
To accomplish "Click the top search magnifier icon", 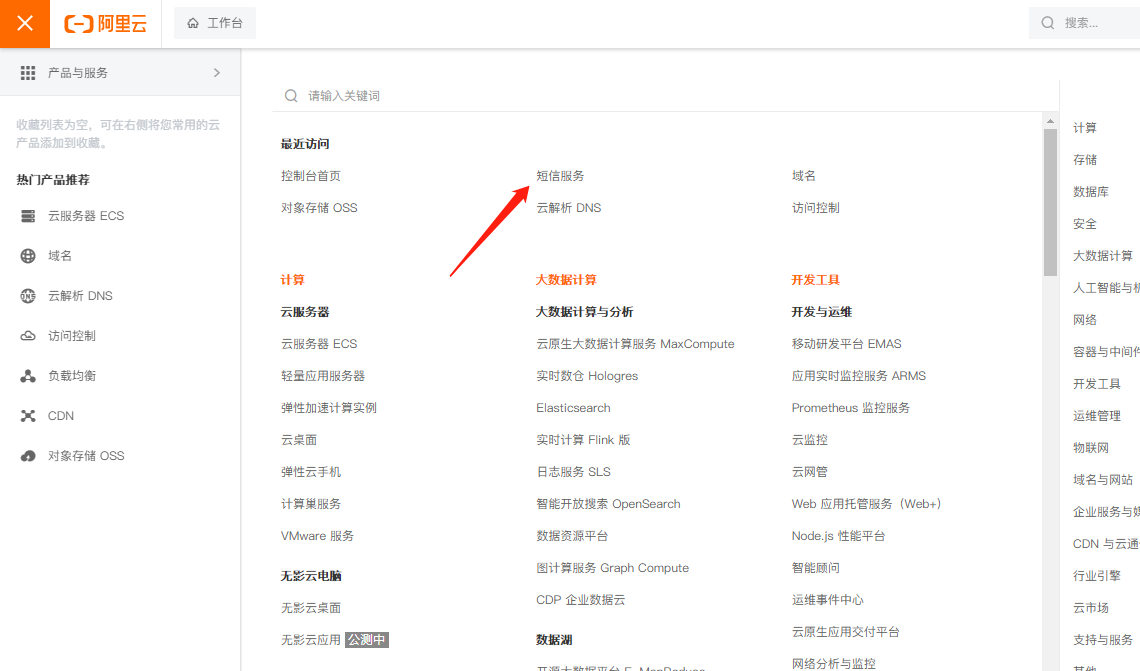I will pyautogui.click(x=1048, y=23).
